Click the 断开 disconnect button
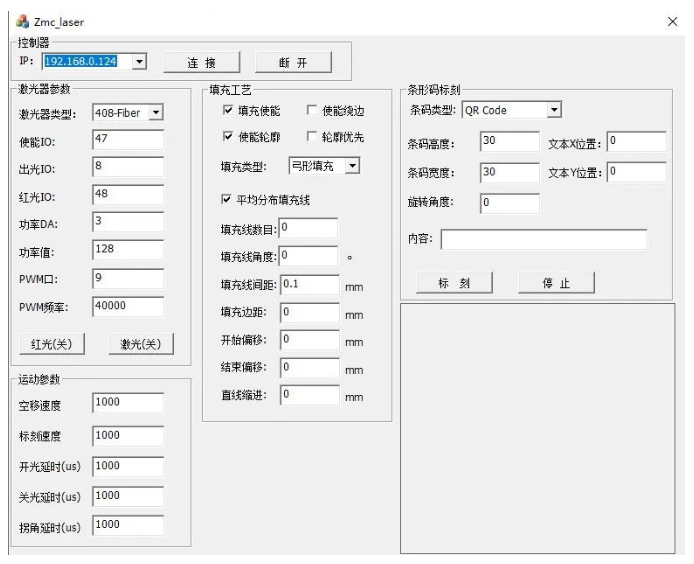Screen dimensions: 694x564 pos(293,62)
